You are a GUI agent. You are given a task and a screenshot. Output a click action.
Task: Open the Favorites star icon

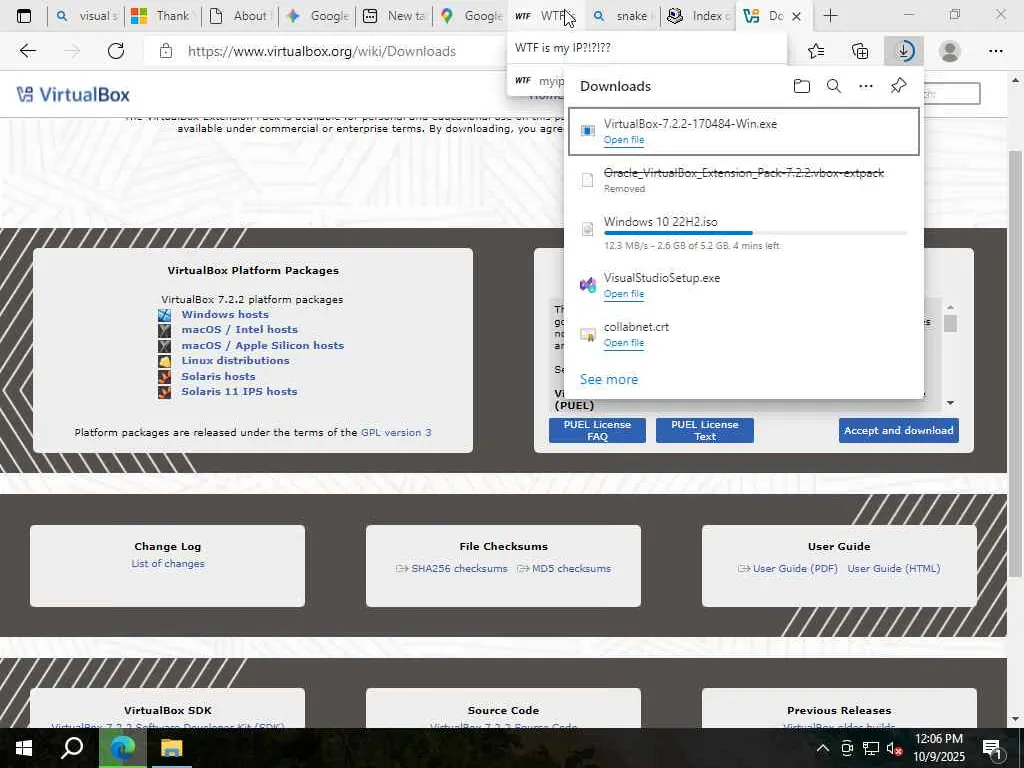click(816, 51)
